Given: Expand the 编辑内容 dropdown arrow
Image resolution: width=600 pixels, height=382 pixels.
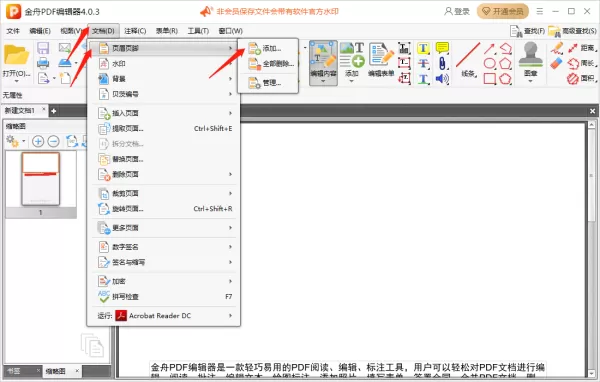Looking at the screenshot, I should [x=323, y=81].
